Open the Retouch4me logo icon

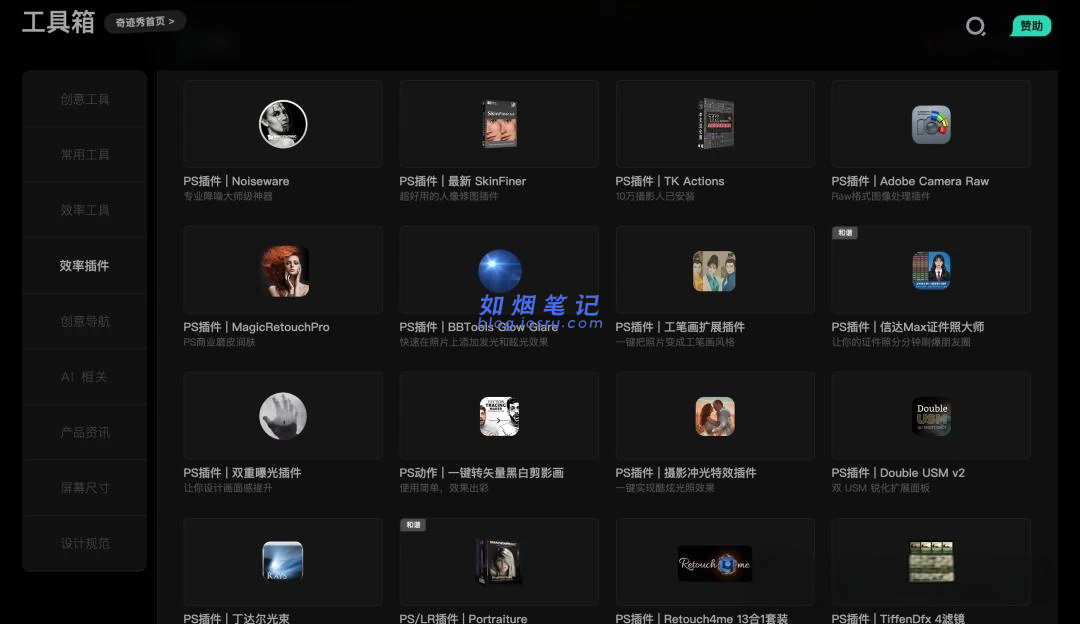coord(715,564)
